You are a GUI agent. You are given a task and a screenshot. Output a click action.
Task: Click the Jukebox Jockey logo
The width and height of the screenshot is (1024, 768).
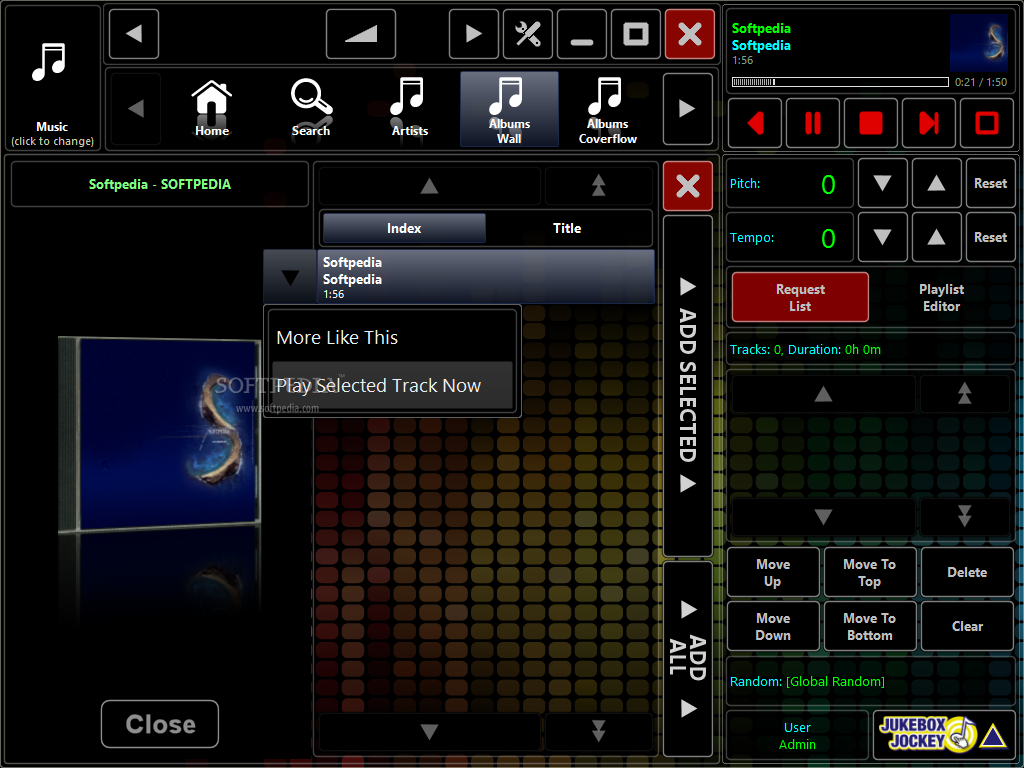(x=943, y=735)
